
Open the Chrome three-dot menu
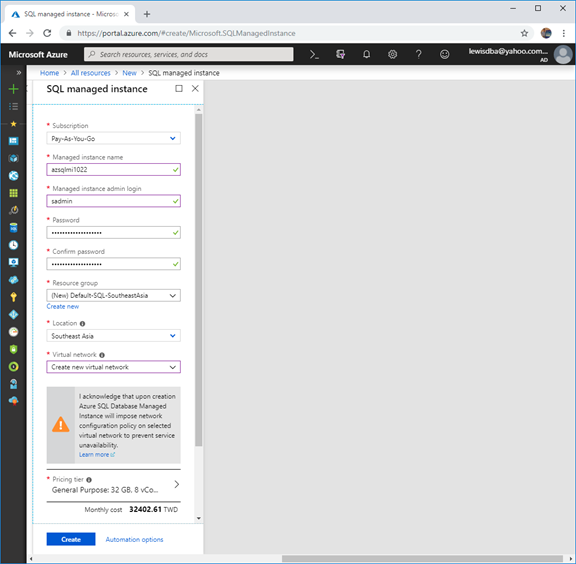pos(564,33)
